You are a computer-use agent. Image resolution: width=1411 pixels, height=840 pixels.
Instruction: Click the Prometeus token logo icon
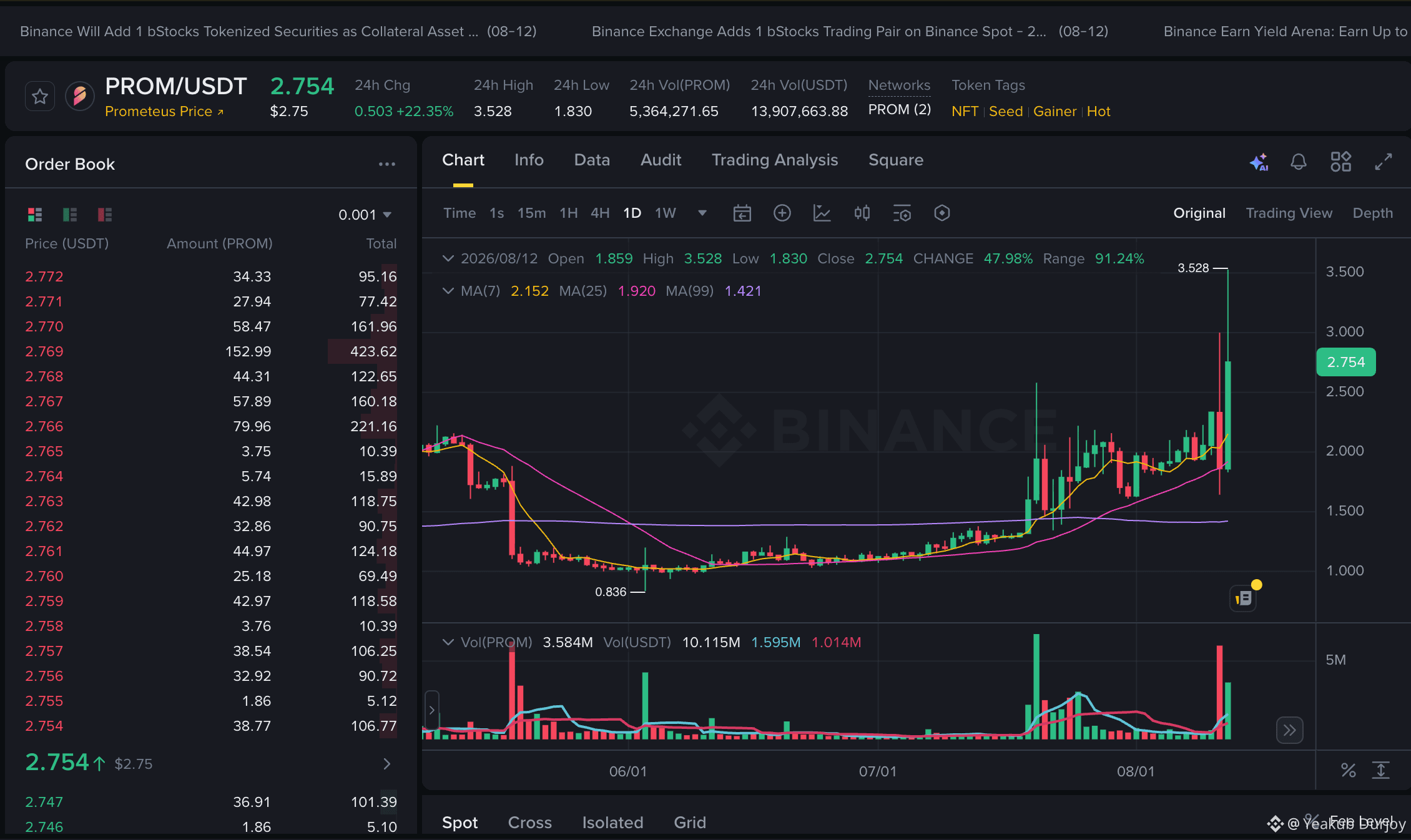(80, 97)
